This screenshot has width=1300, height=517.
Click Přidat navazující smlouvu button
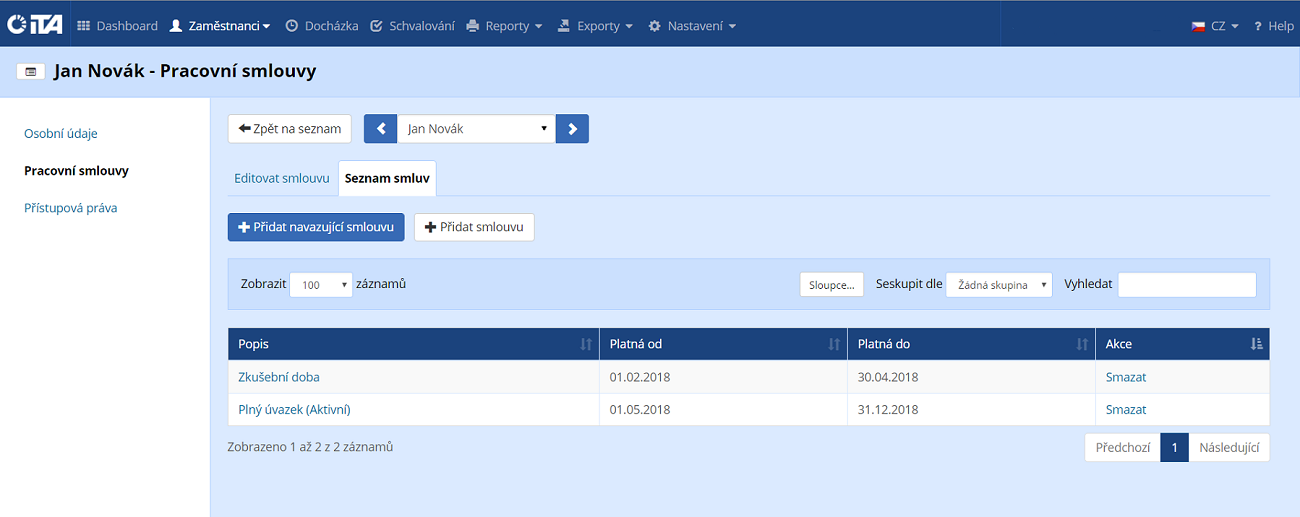pos(316,227)
